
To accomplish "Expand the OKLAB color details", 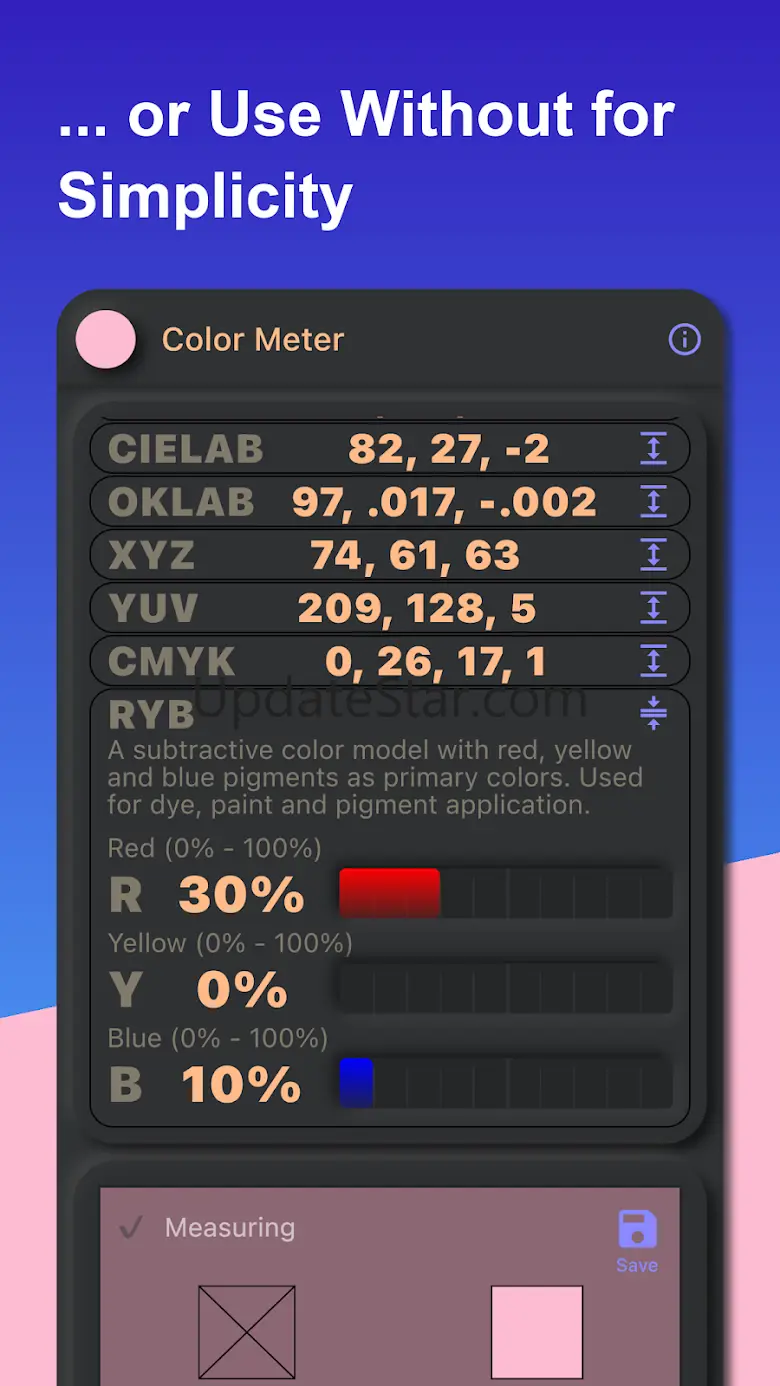I will click(653, 502).
